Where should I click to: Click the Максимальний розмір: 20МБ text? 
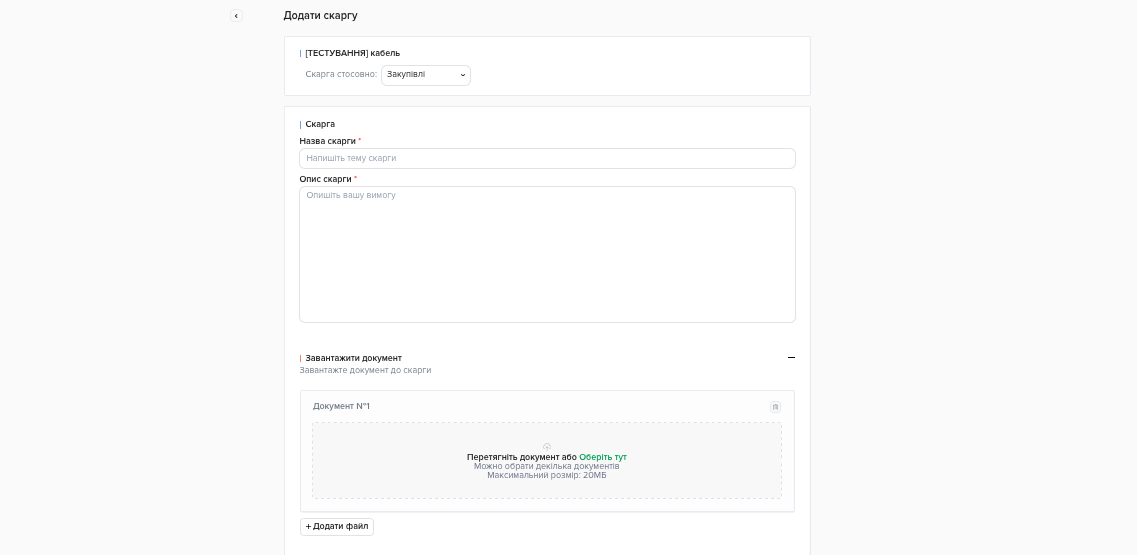[547, 475]
